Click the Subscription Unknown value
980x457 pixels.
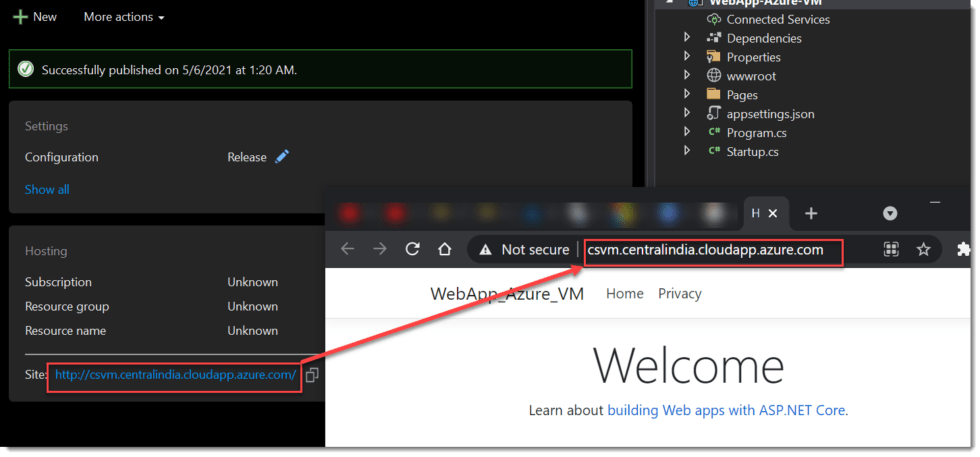pyautogui.click(x=252, y=282)
